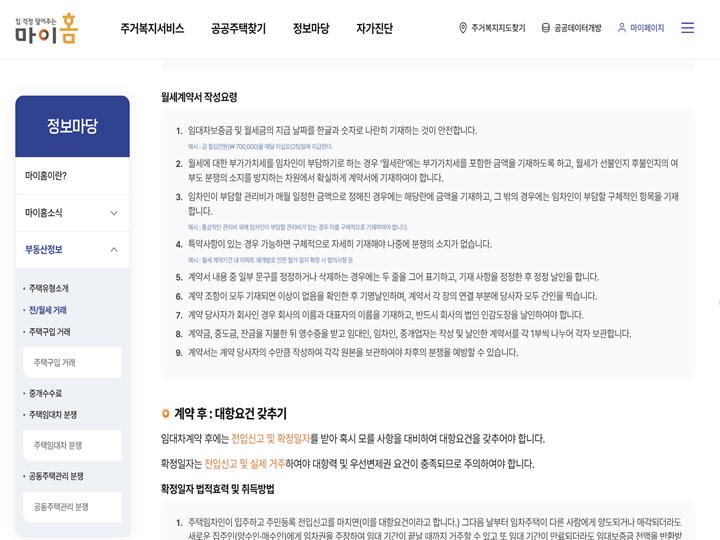Open 주거복지서비스 menu
This screenshot has height=540, width=720.
click(152, 28)
